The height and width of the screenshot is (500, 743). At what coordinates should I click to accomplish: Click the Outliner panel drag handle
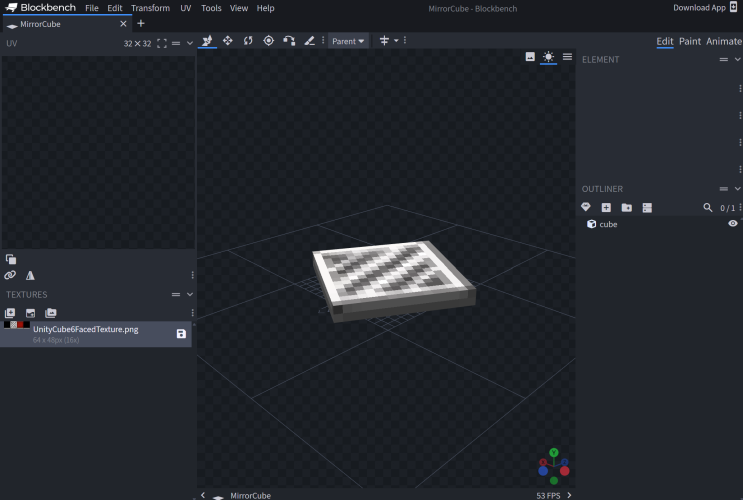click(x=724, y=189)
